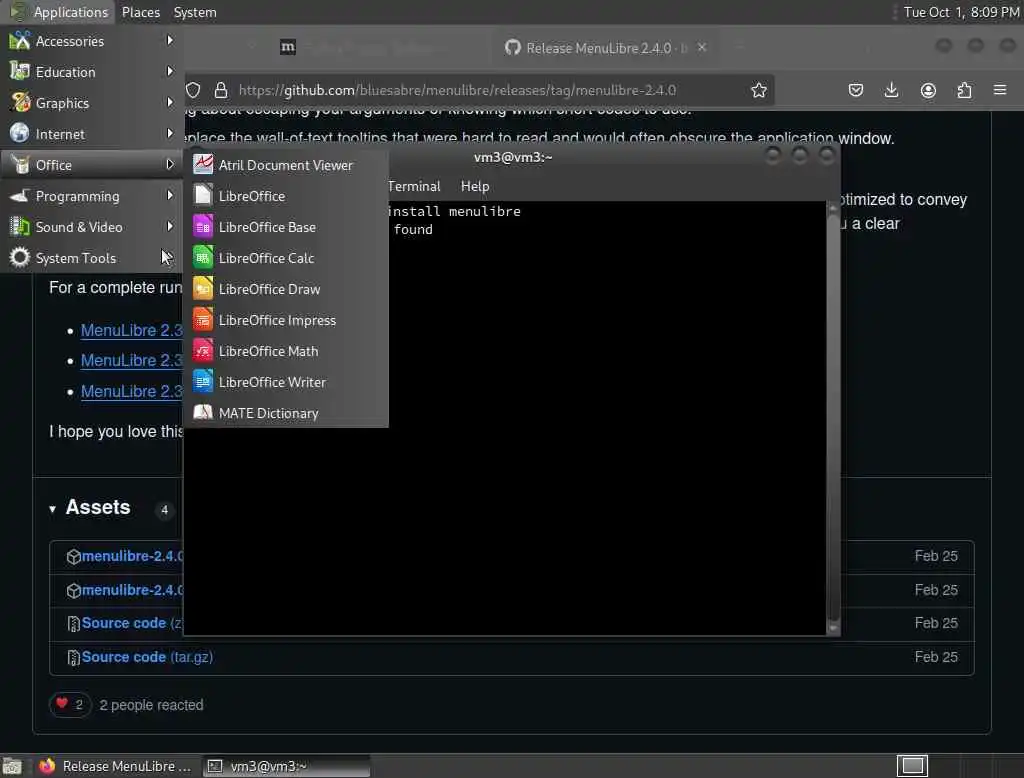
Task: Open Firefox extensions puzzle icon
Action: [964, 90]
